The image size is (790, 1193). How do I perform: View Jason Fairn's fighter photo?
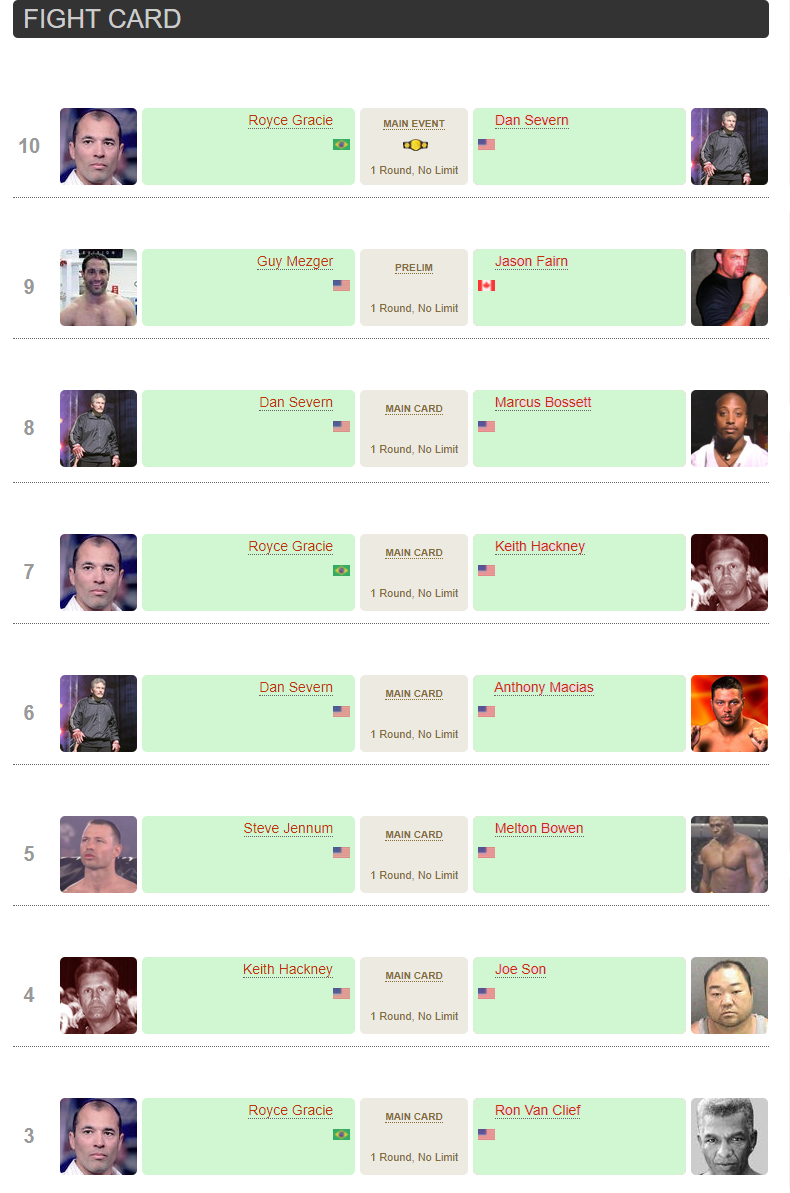pyautogui.click(x=729, y=287)
